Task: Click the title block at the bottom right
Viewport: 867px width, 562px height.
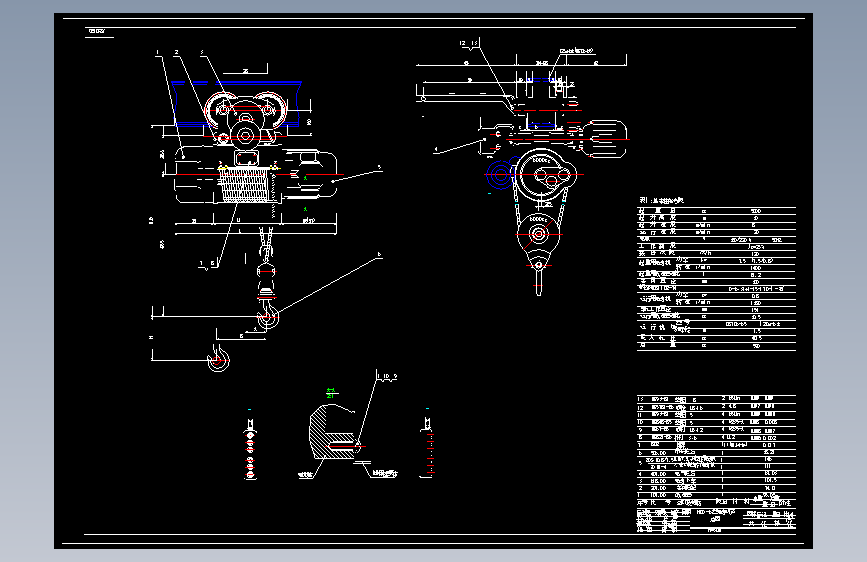Action: click(x=716, y=520)
